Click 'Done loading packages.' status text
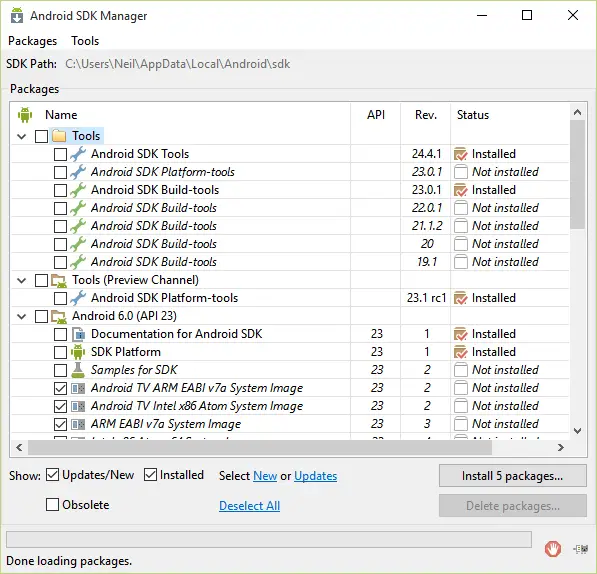597x574 pixels. [x=69, y=561]
